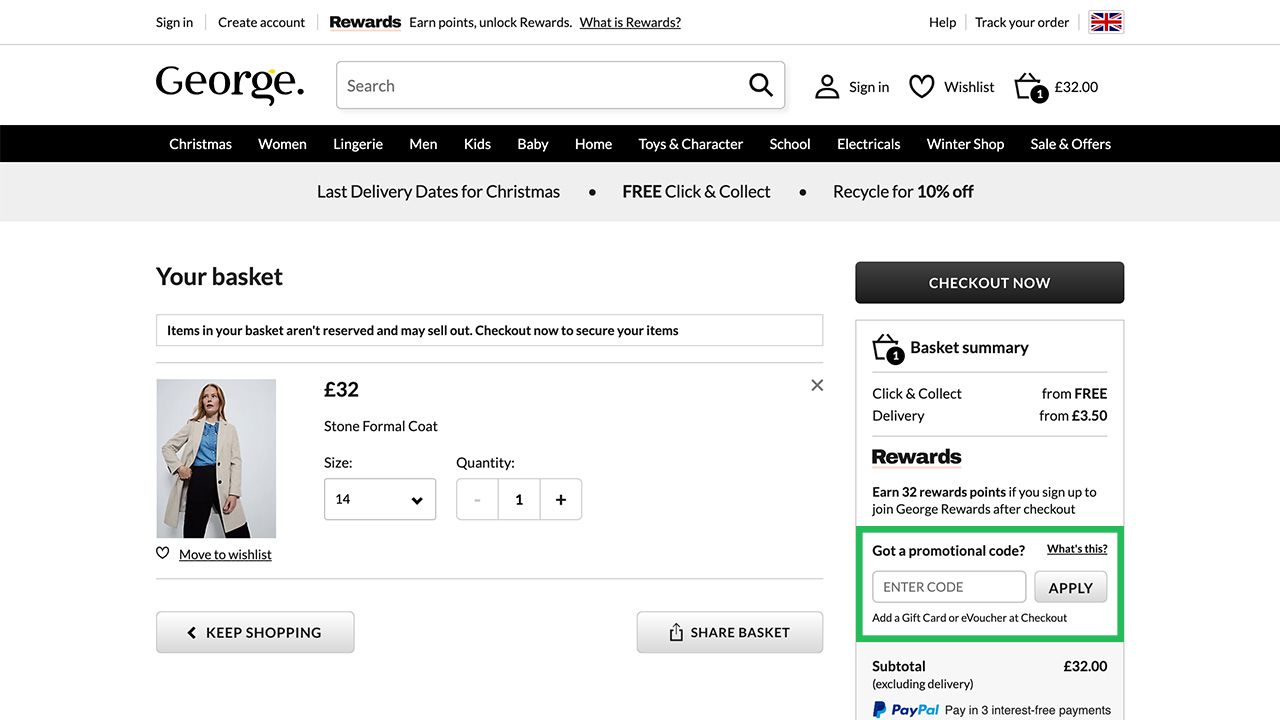Image resolution: width=1280 pixels, height=720 pixels.
Task: Click the CHECKOUT NOW button
Action: pos(990,283)
